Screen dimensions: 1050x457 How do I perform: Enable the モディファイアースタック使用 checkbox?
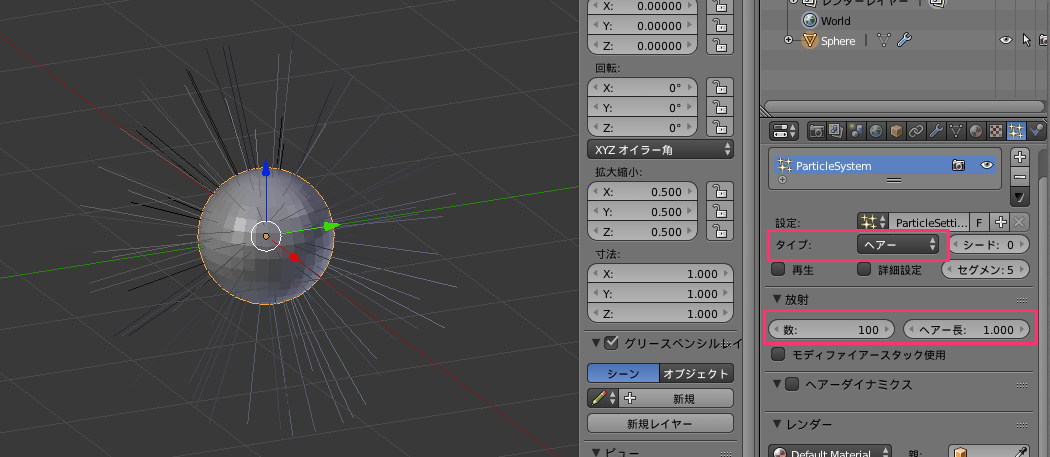[x=779, y=354]
